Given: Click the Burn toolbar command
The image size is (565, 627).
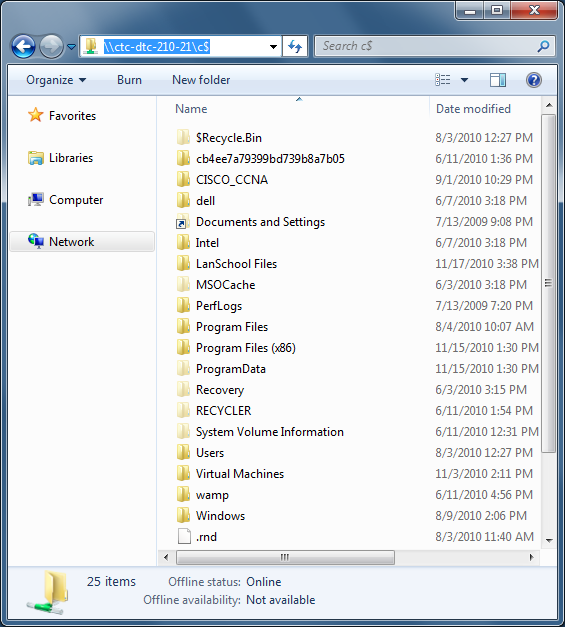Looking at the screenshot, I should pyautogui.click(x=129, y=80).
